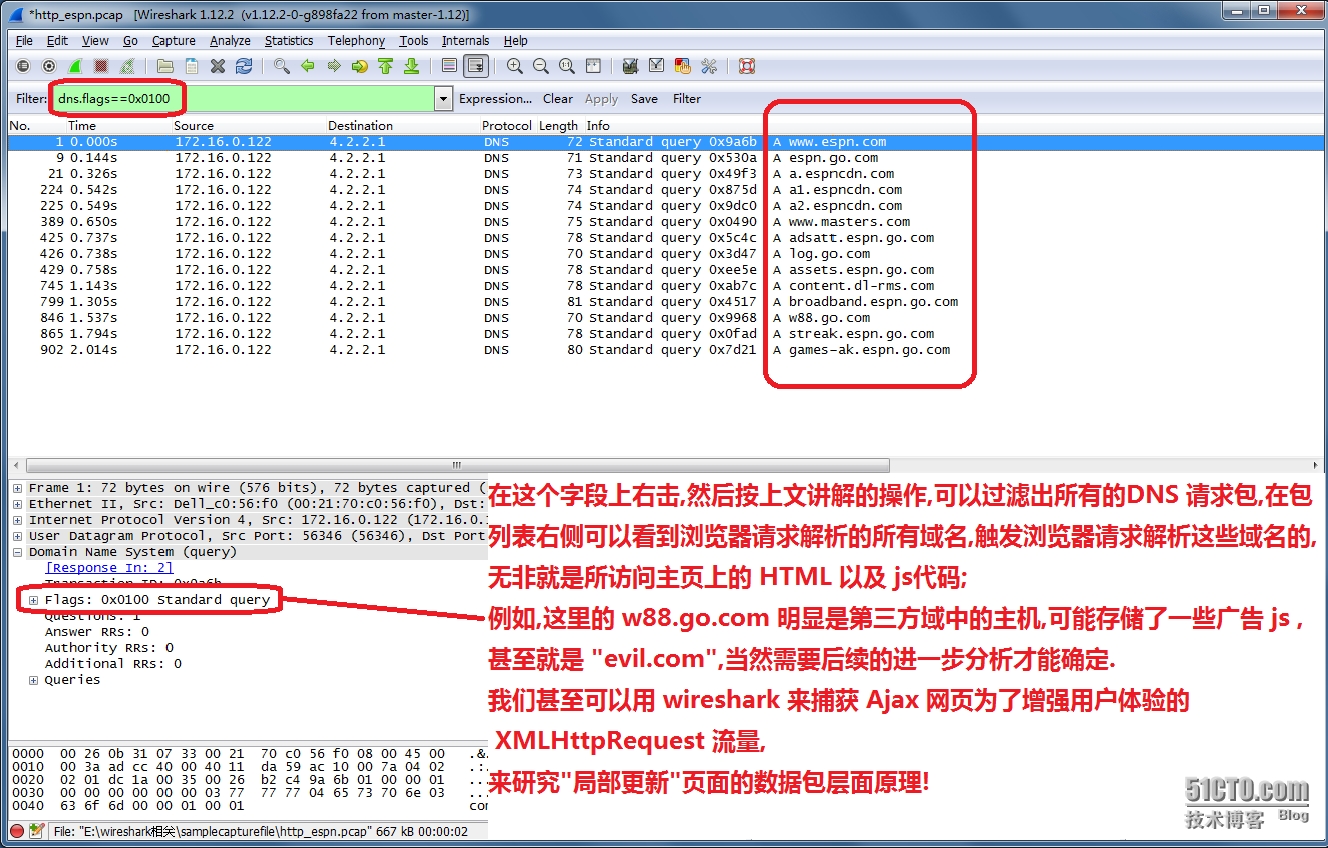Select the w88.go.com query packet

664,318
